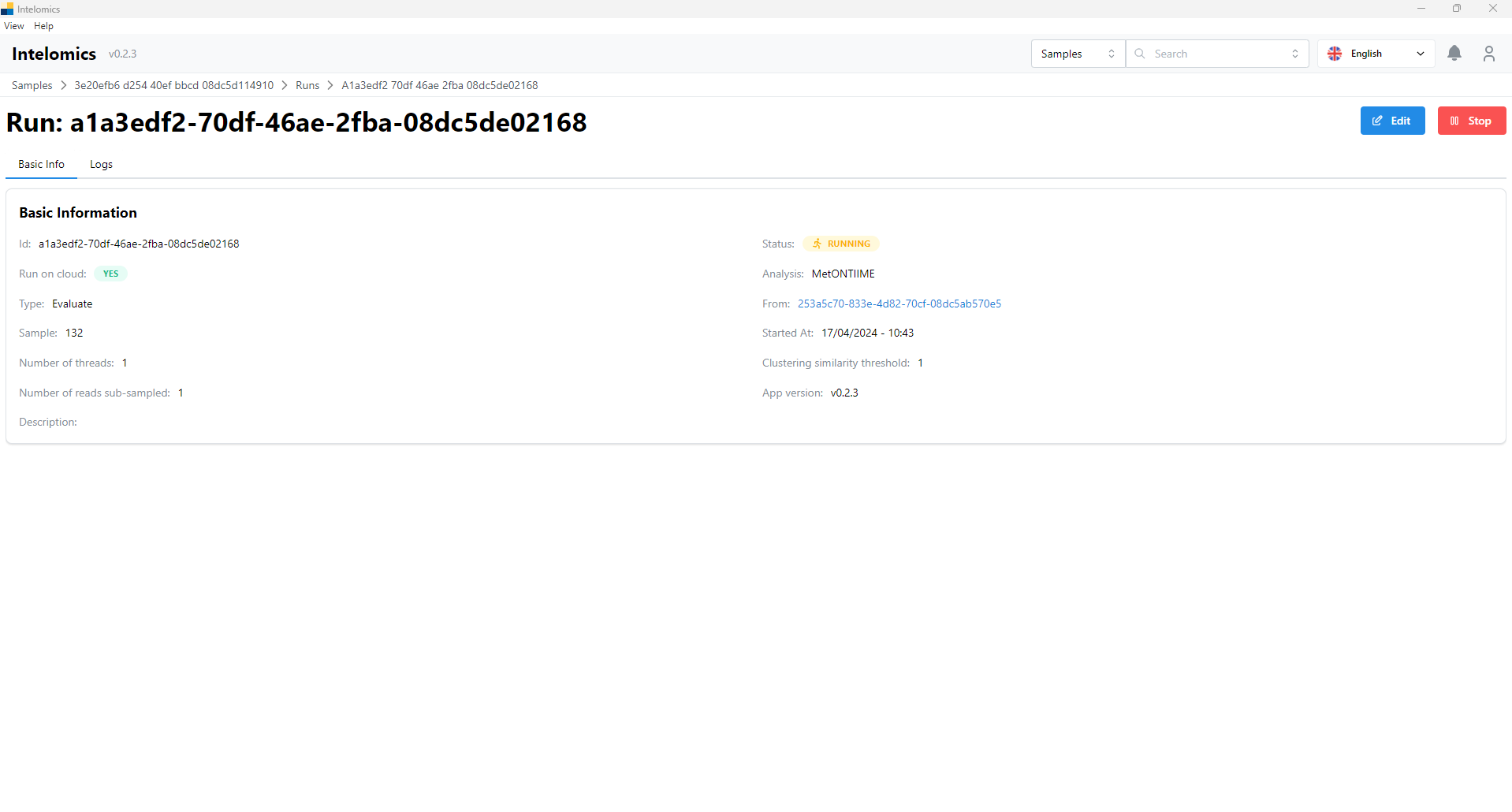Expand the search field suggestions arrows
The image size is (1512, 812).
tap(1294, 54)
